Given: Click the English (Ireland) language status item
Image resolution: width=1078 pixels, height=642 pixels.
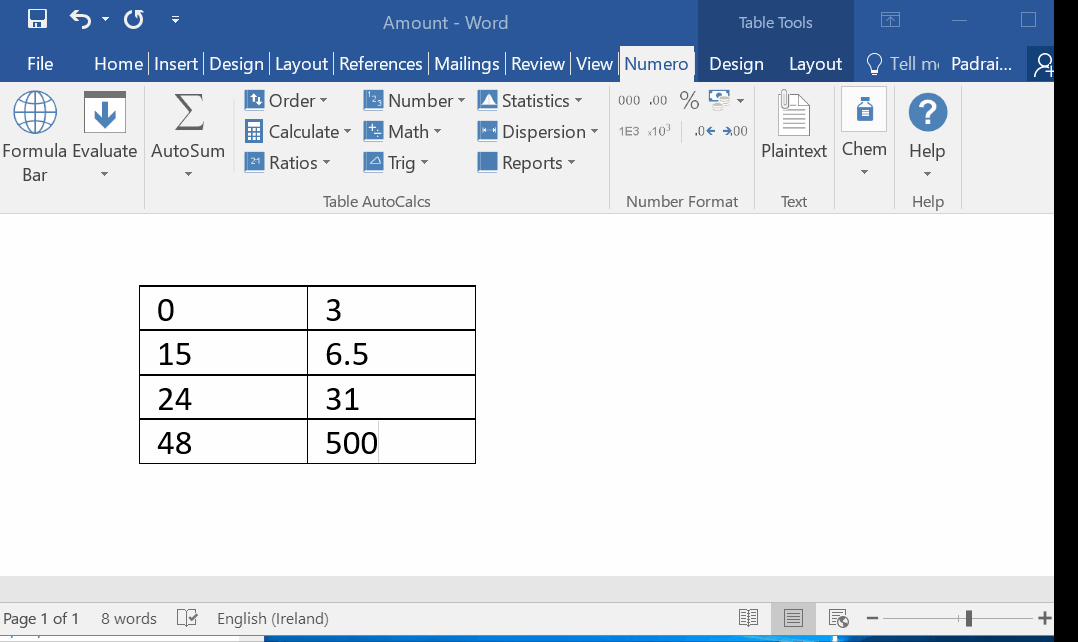Looking at the screenshot, I should (x=272, y=618).
